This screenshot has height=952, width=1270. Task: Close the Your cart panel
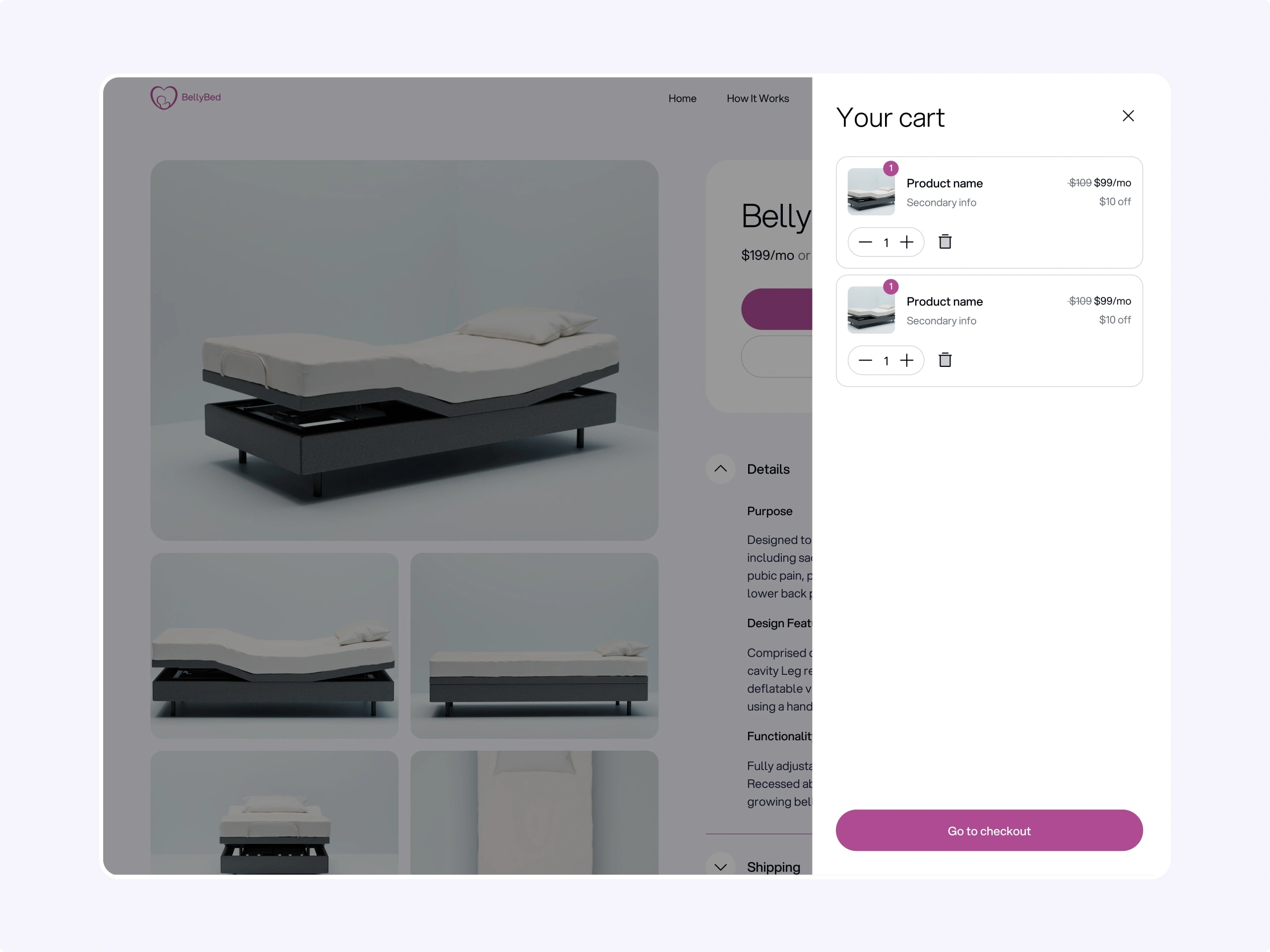[x=1128, y=116]
